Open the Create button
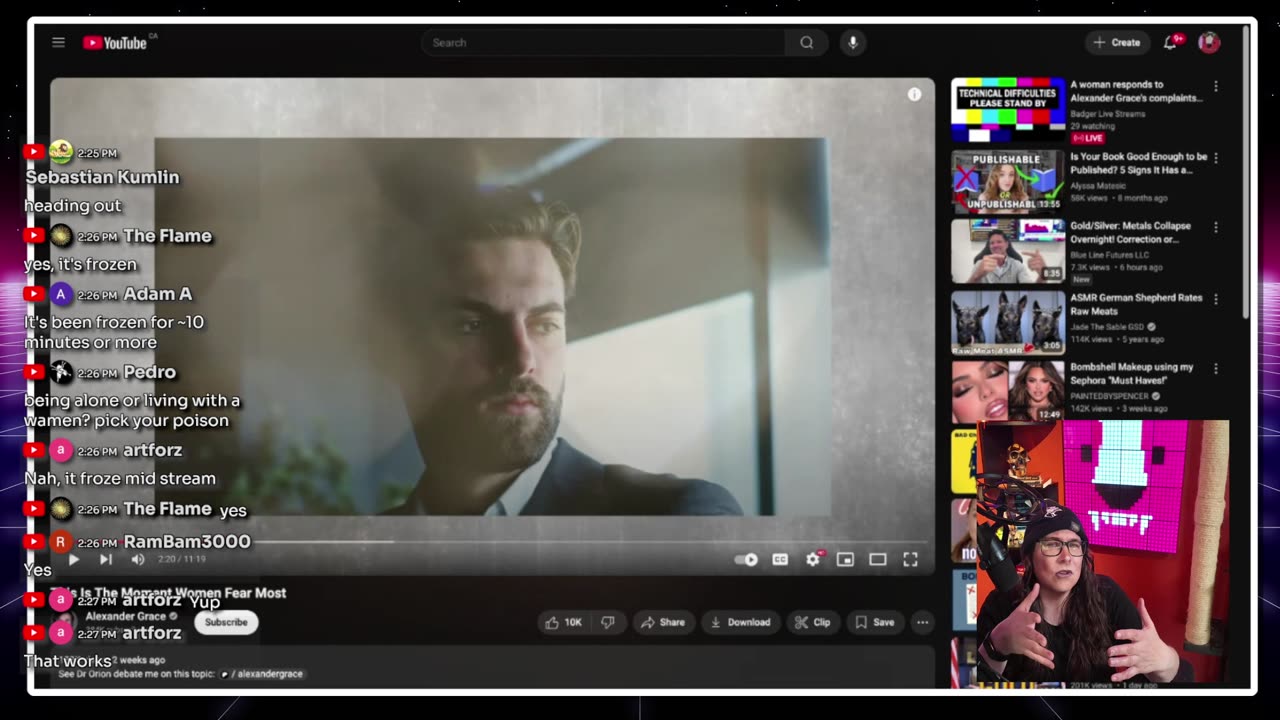 [1117, 42]
